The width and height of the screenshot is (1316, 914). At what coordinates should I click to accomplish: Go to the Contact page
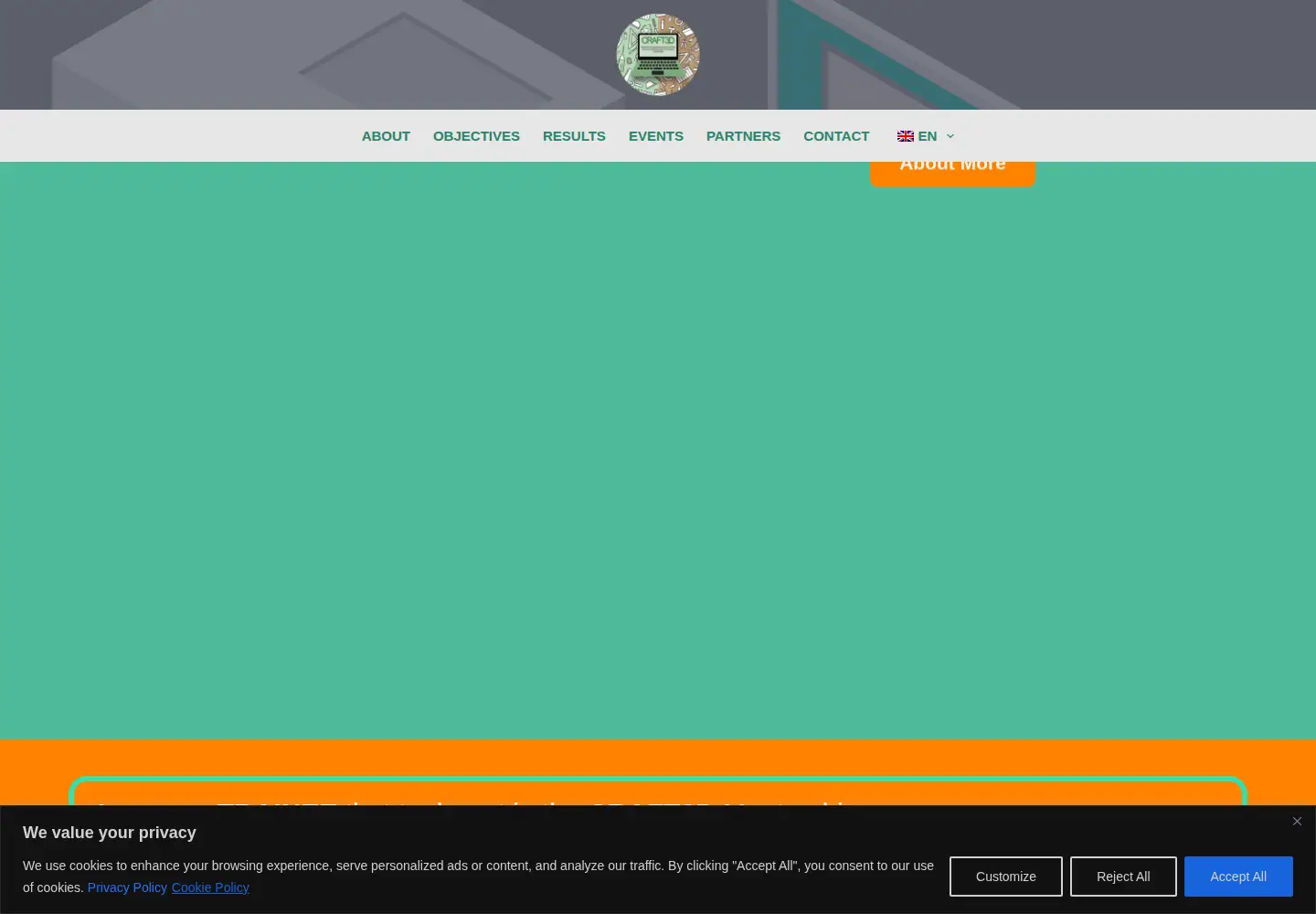tap(836, 136)
